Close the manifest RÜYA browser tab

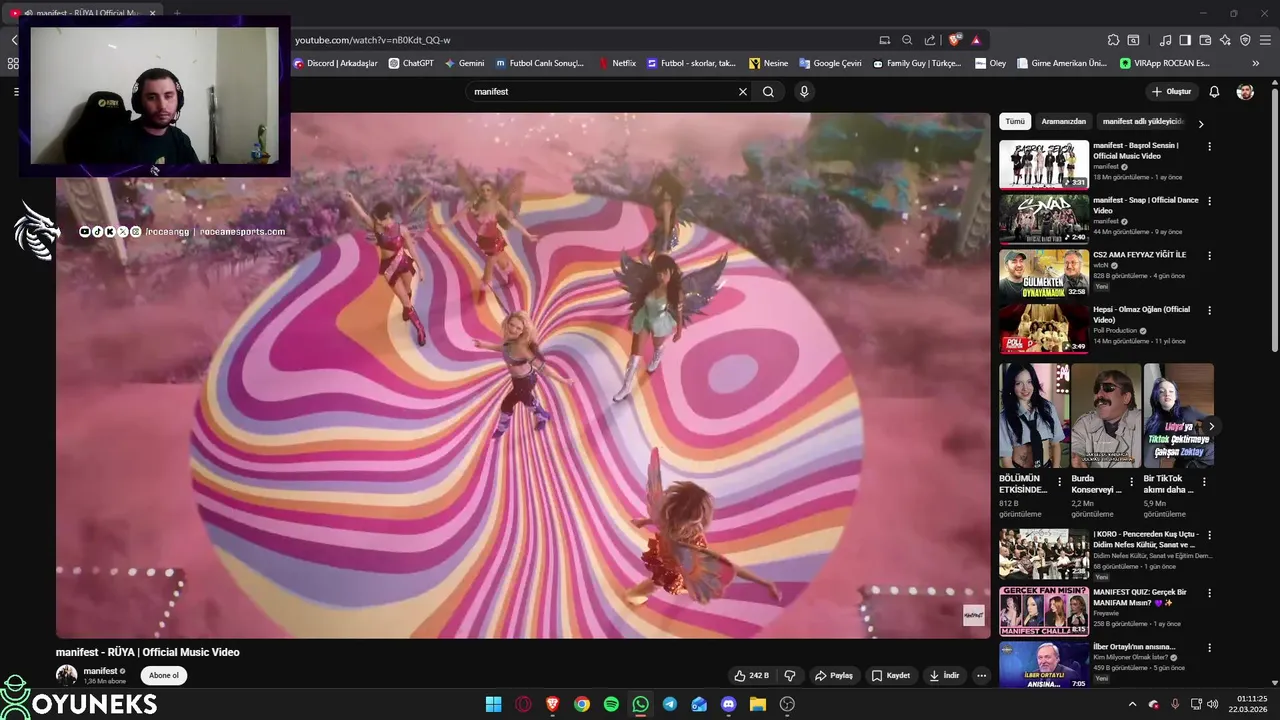(153, 13)
